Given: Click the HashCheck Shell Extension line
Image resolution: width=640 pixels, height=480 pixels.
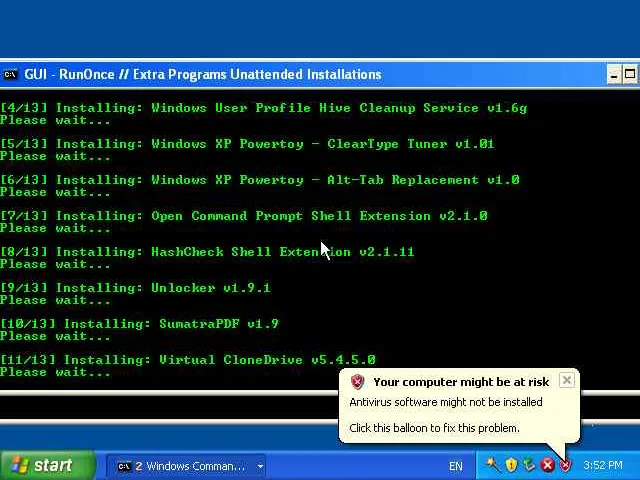Looking at the screenshot, I should [x=207, y=252].
